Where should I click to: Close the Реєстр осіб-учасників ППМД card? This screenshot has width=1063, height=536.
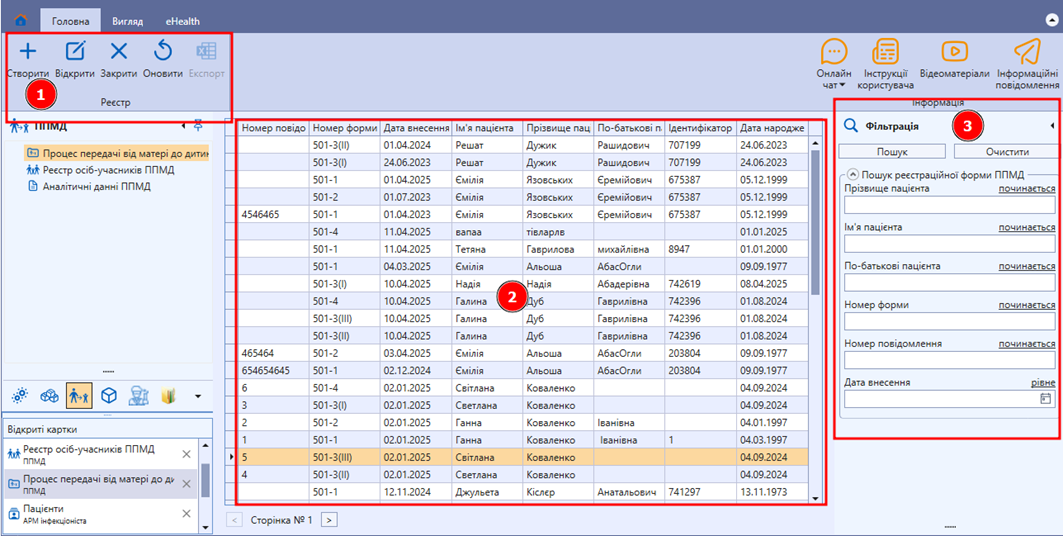tap(186, 454)
